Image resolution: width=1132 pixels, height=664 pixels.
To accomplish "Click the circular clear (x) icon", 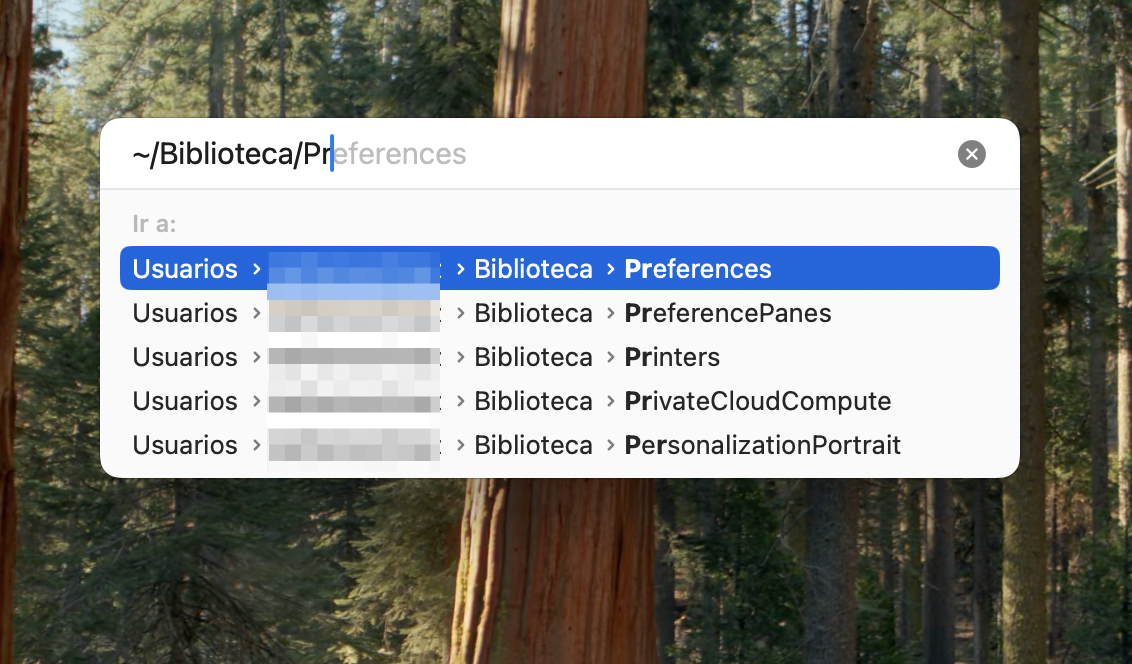I will (x=971, y=153).
